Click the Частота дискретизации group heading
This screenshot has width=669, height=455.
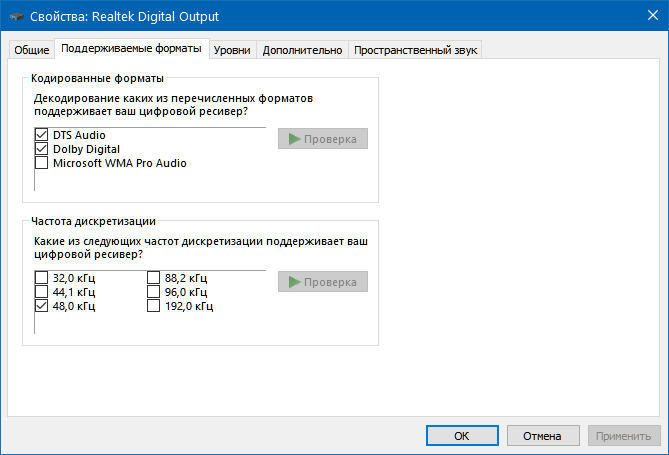coord(93,221)
